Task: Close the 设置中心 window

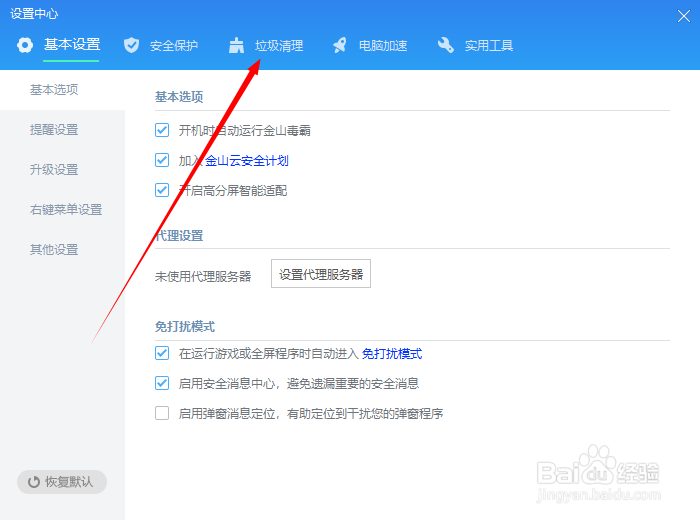Action: pyautogui.click(x=683, y=16)
